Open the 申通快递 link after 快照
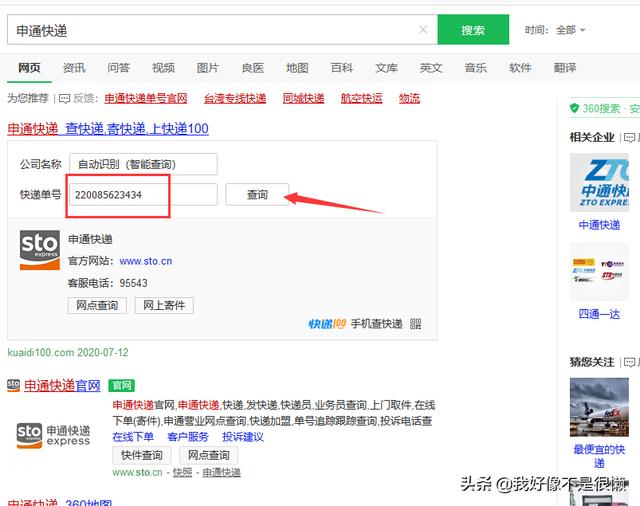 click(222, 473)
